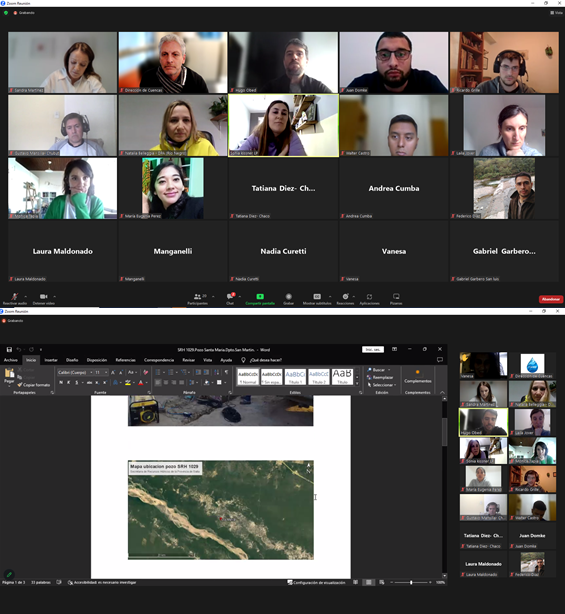Open the Seleccionar dropdown in Edición
Screen dimensions: 565x614
pyautogui.click(x=382, y=385)
